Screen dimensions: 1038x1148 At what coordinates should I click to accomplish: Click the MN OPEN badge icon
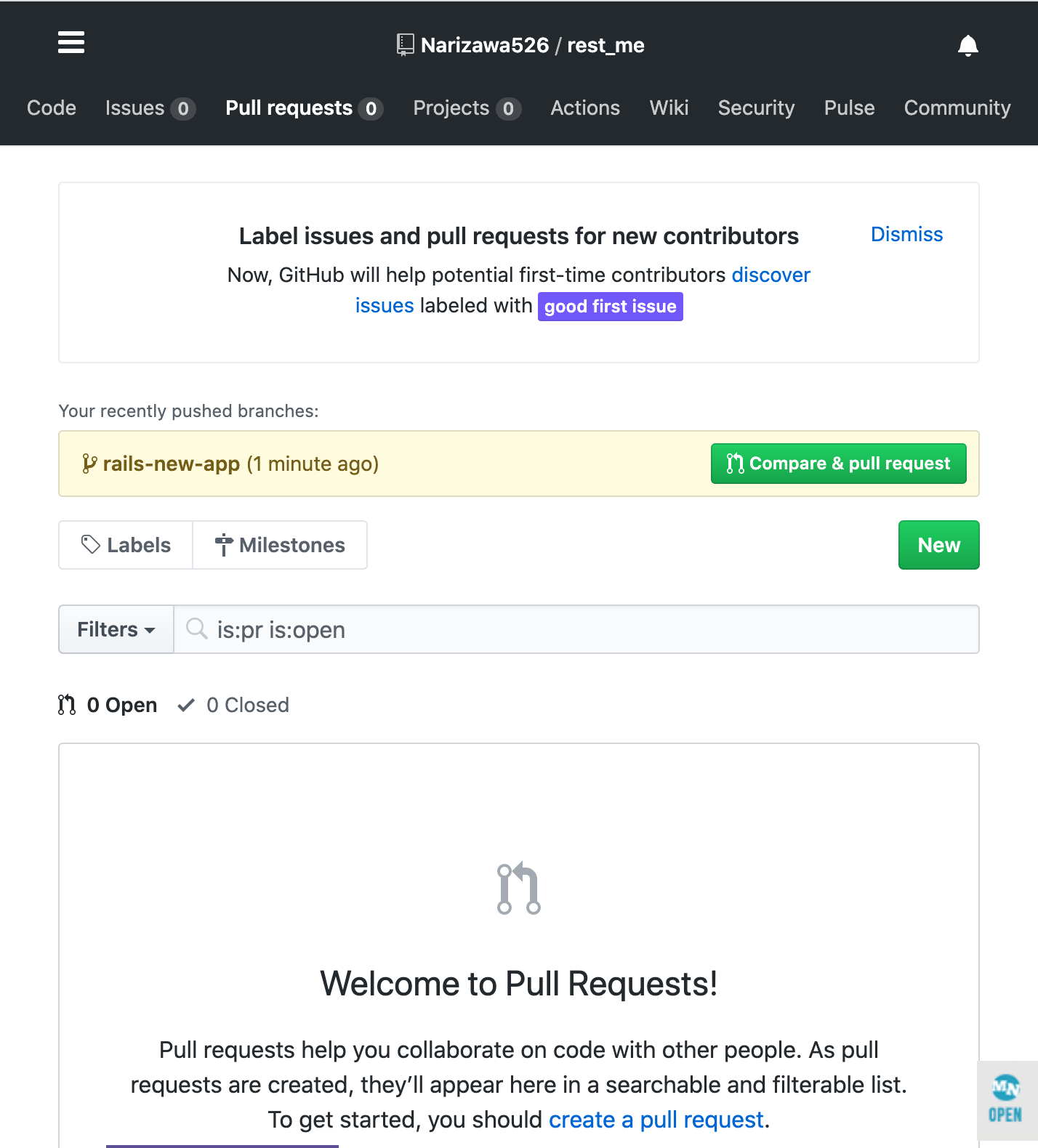tap(1007, 1099)
